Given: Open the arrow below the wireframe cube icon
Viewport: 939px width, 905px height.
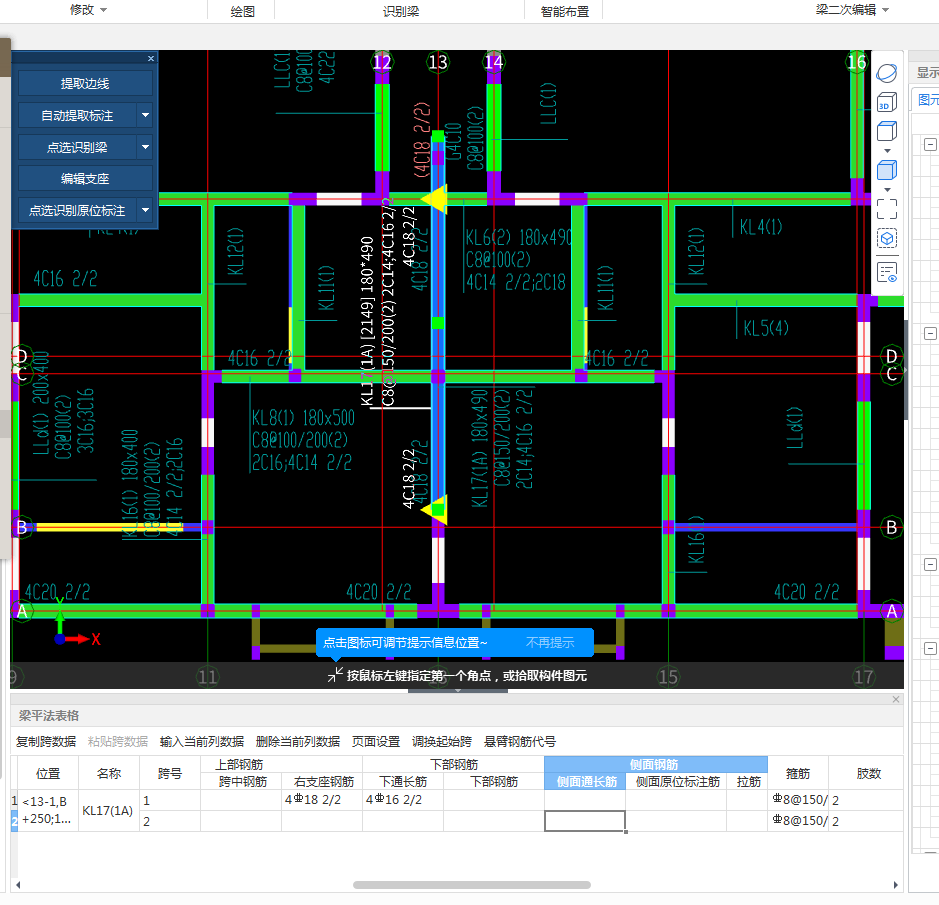Looking at the screenshot, I should [887, 151].
